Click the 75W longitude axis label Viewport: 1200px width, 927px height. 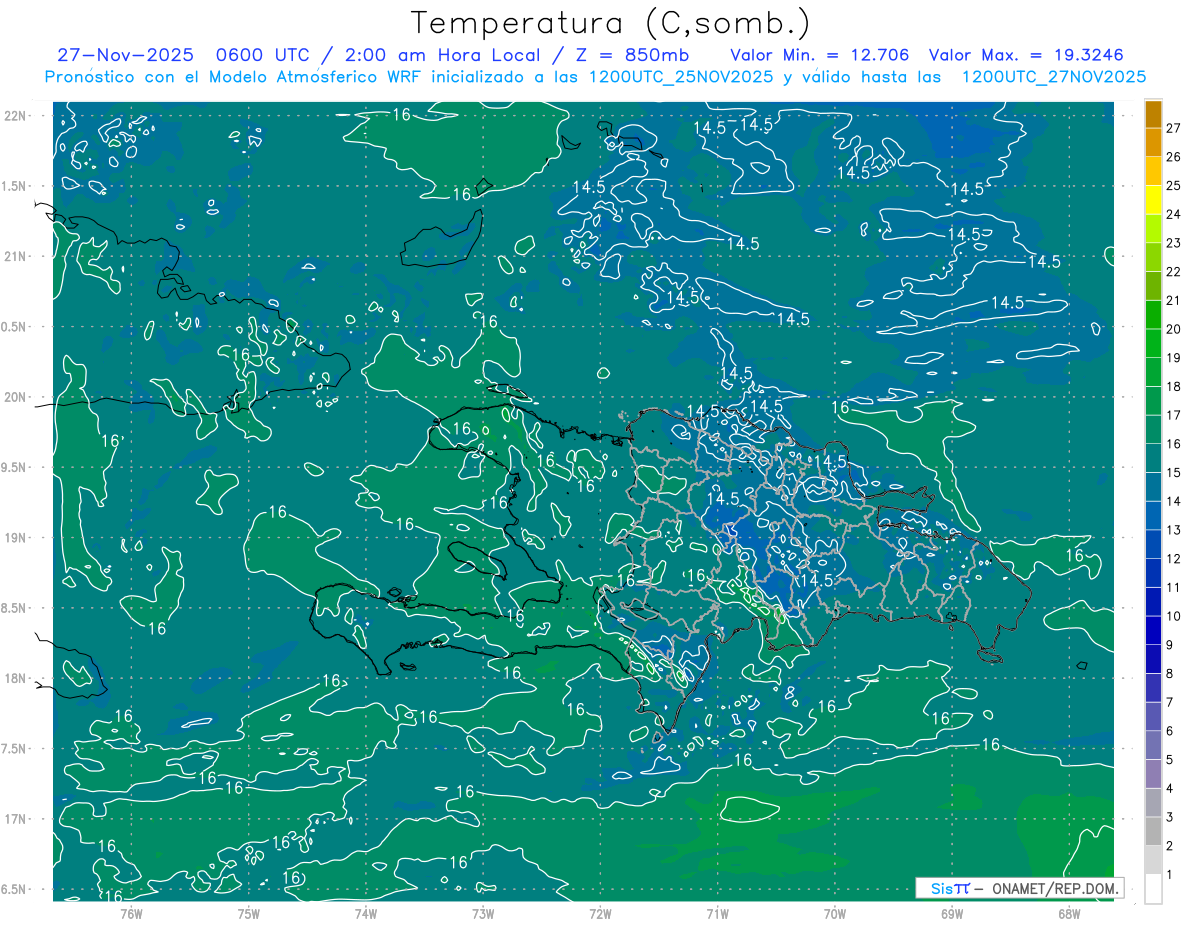[x=248, y=913]
